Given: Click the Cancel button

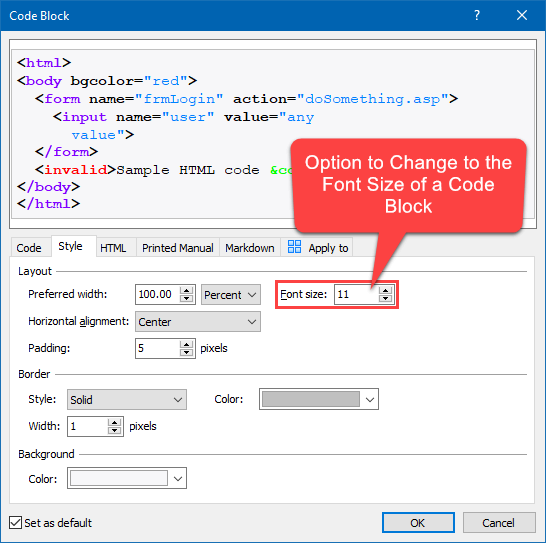Looking at the screenshot, I should [499, 522].
